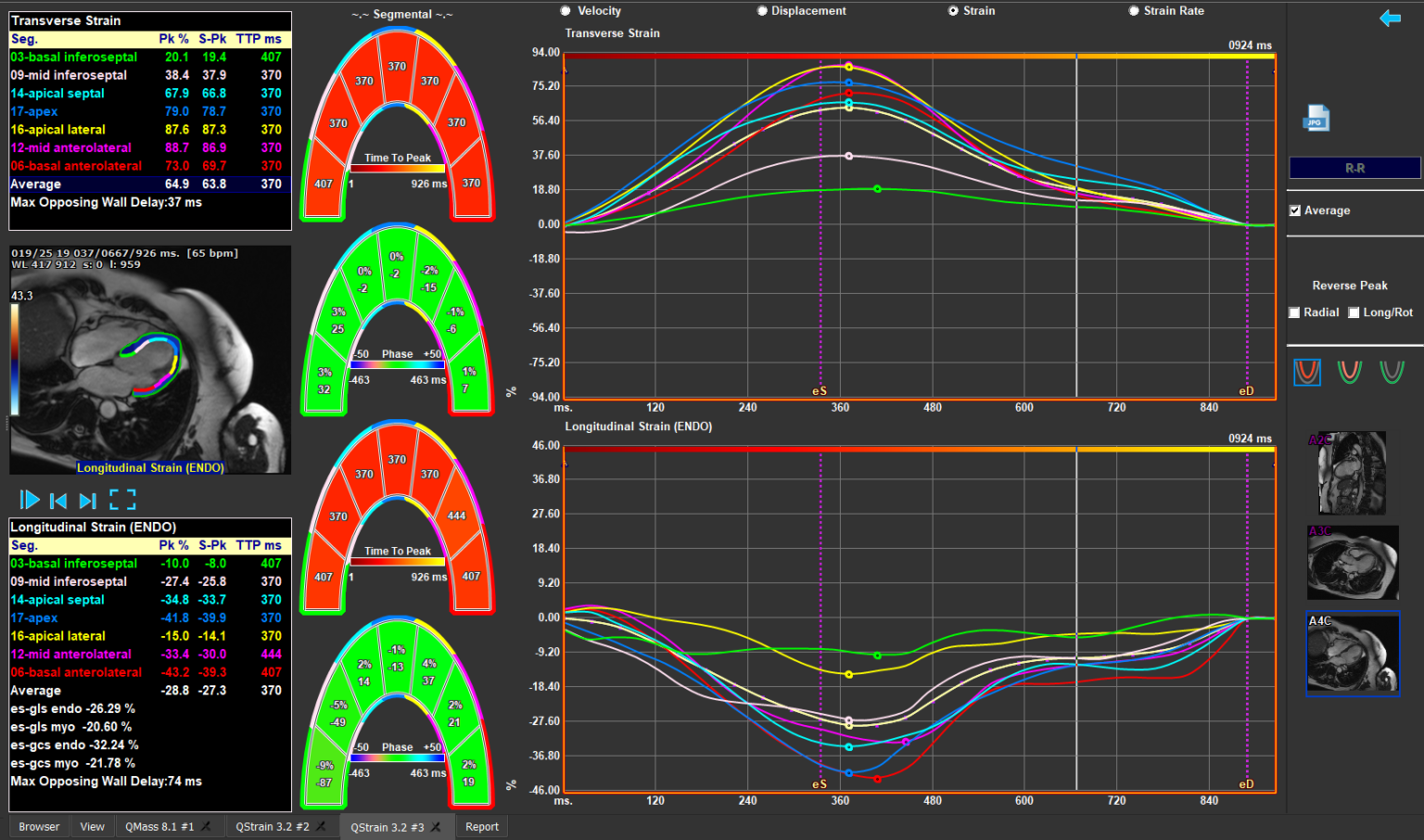Export the view with the JPG icon
The width and height of the screenshot is (1424, 840).
pyautogui.click(x=1316, y=119)
